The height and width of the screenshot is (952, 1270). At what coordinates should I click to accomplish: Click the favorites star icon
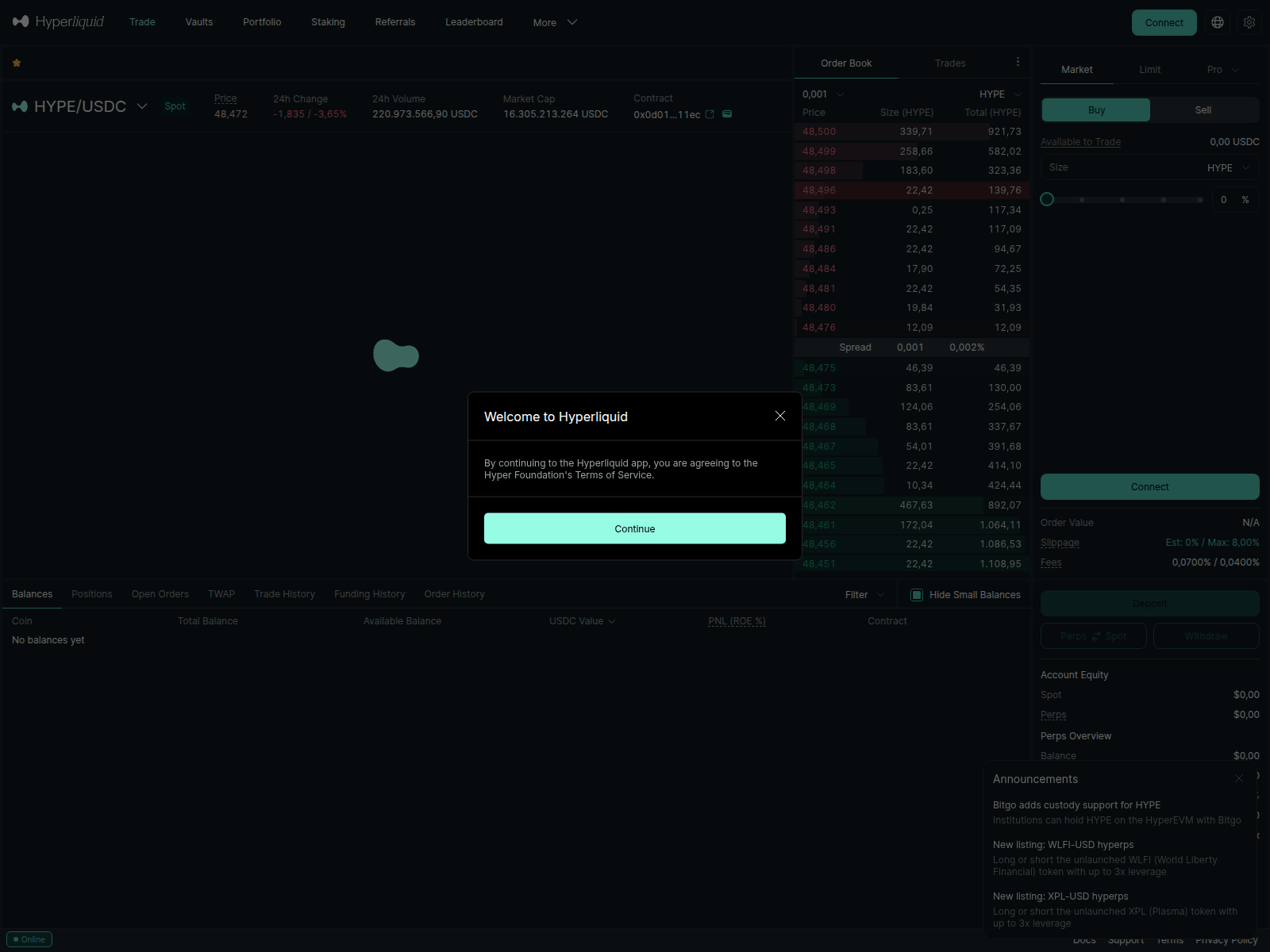click(17, 63)
